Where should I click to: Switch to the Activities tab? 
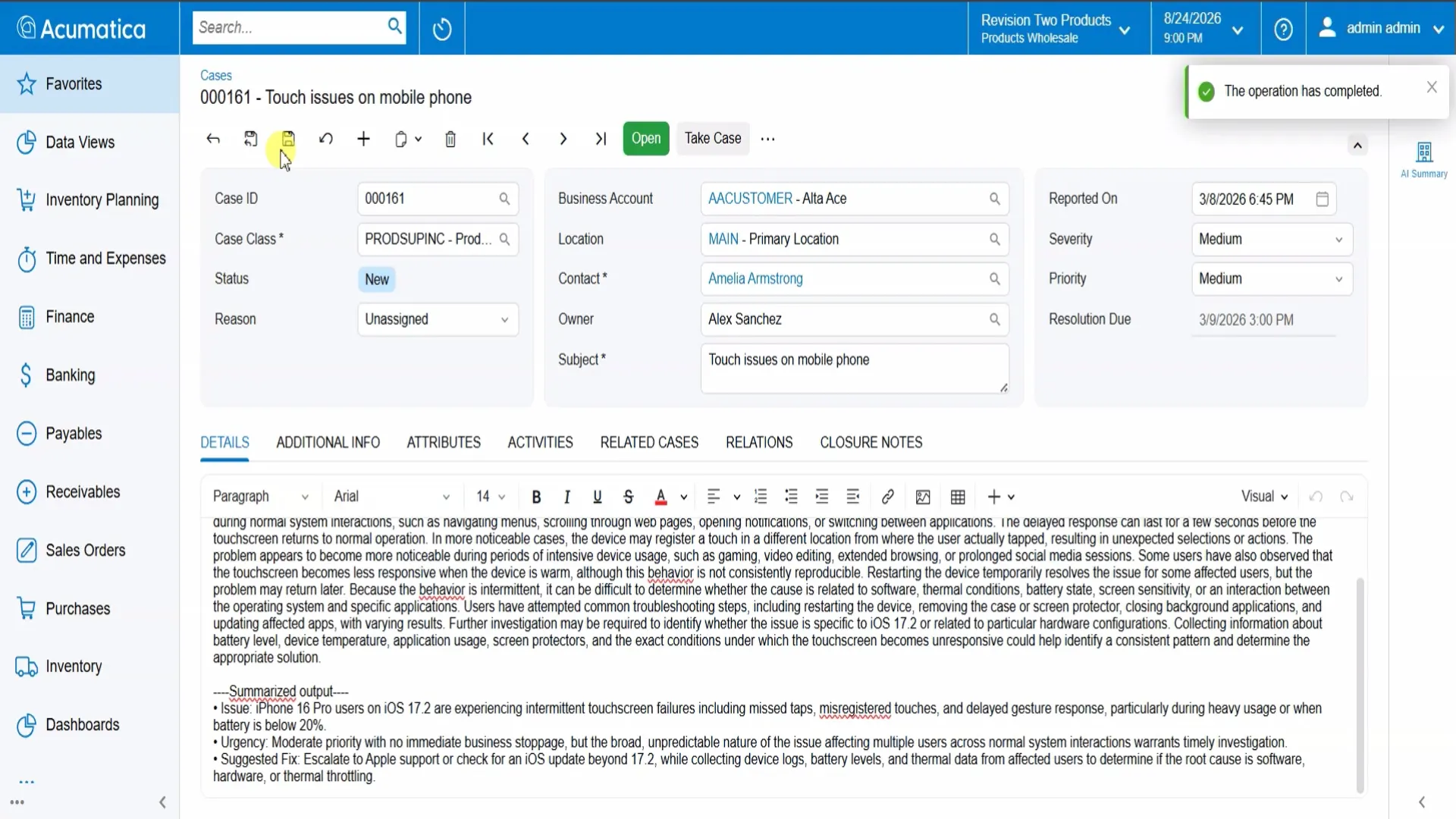[540, 442]
